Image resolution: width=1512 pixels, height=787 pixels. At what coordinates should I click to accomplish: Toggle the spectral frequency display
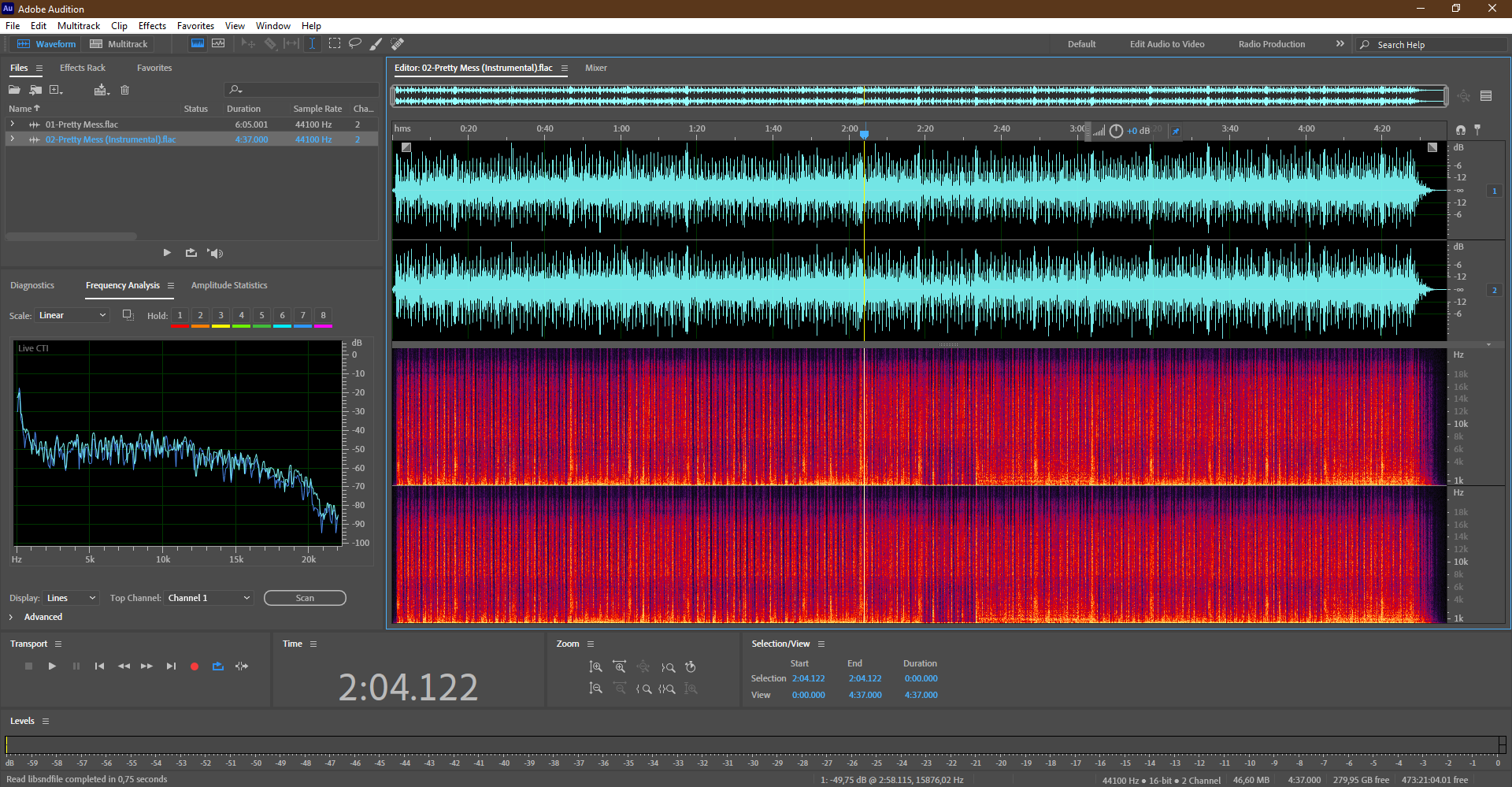[198, 43]
